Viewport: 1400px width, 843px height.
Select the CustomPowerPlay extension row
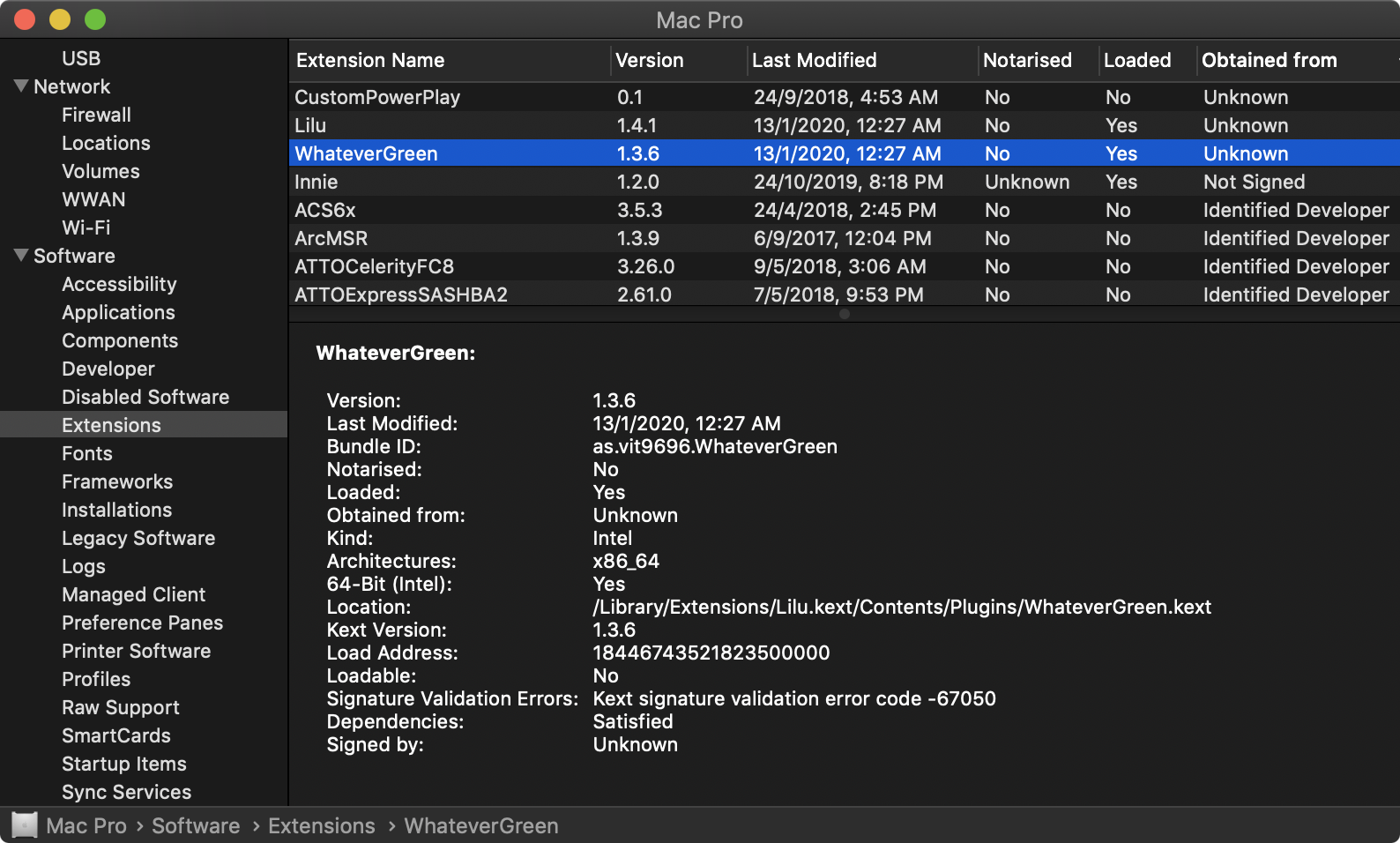coord(845,97)
